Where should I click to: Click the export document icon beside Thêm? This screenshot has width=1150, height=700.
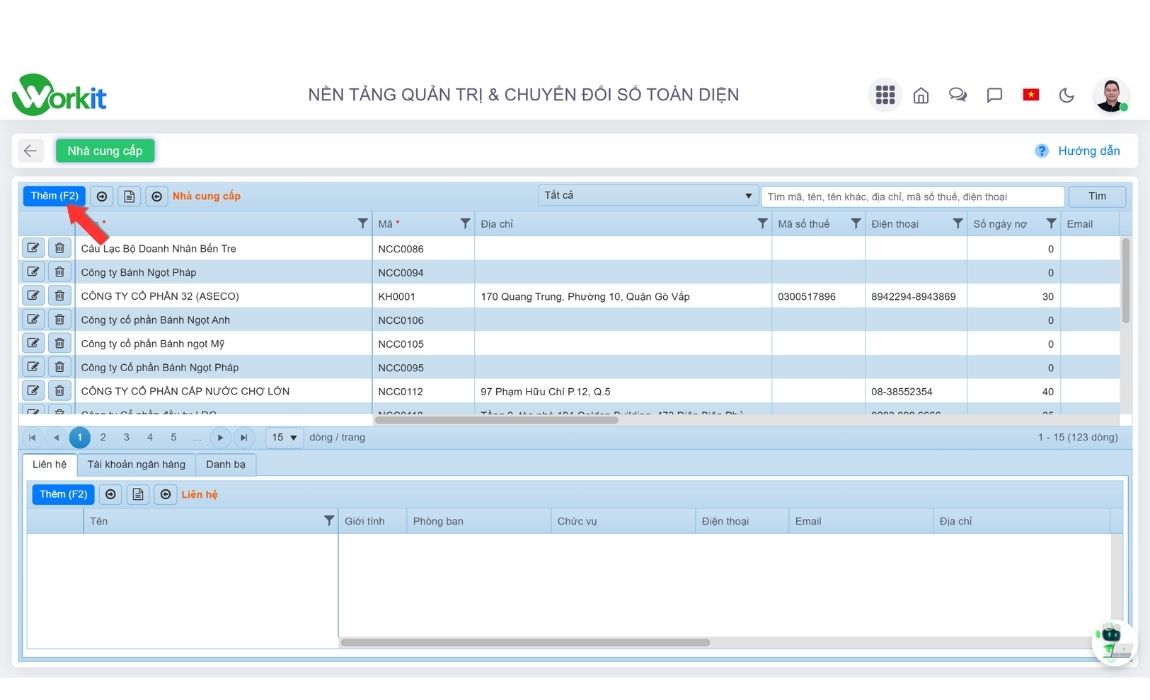coord(128,196)
